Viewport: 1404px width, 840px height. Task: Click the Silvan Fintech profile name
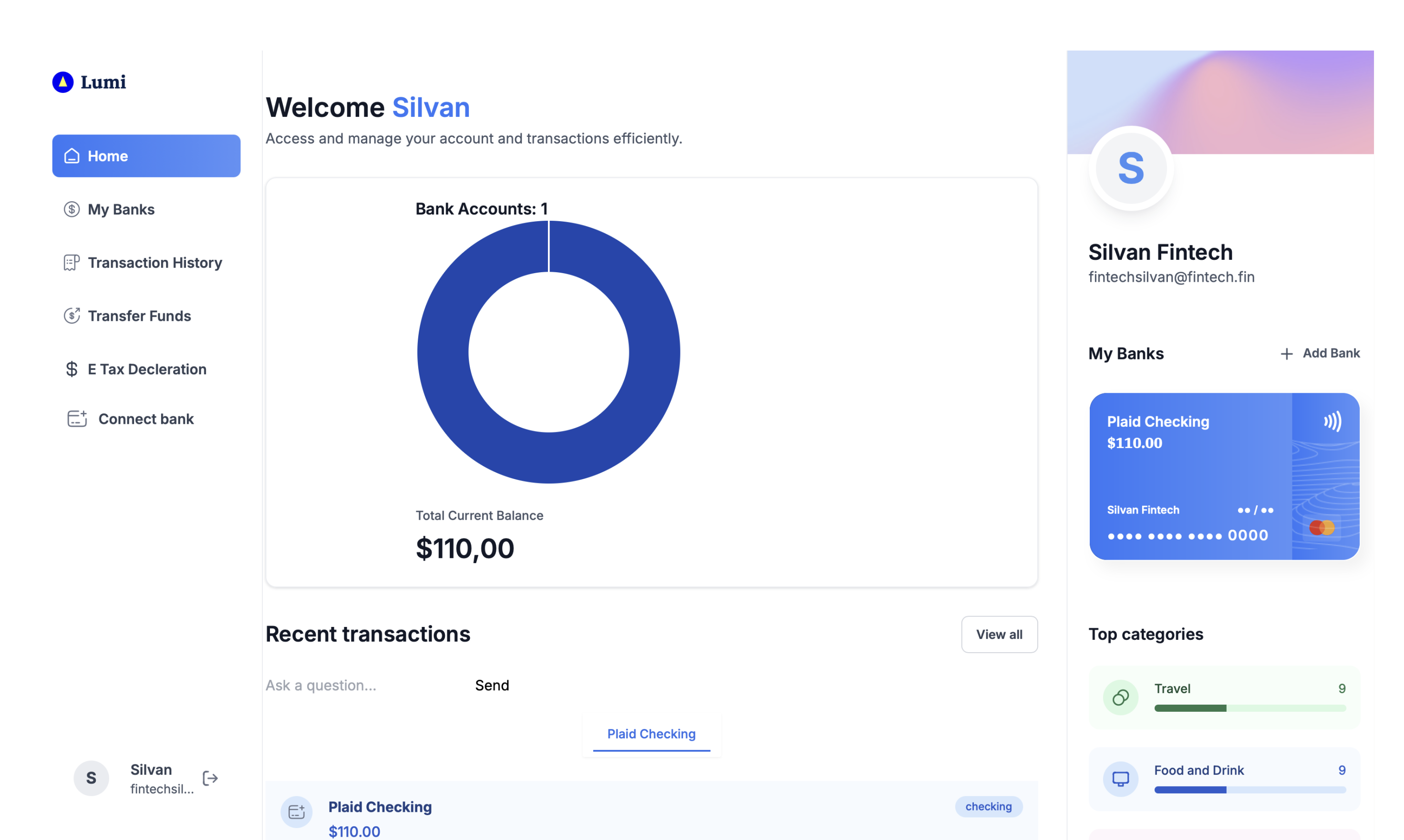pos(1161,253)
